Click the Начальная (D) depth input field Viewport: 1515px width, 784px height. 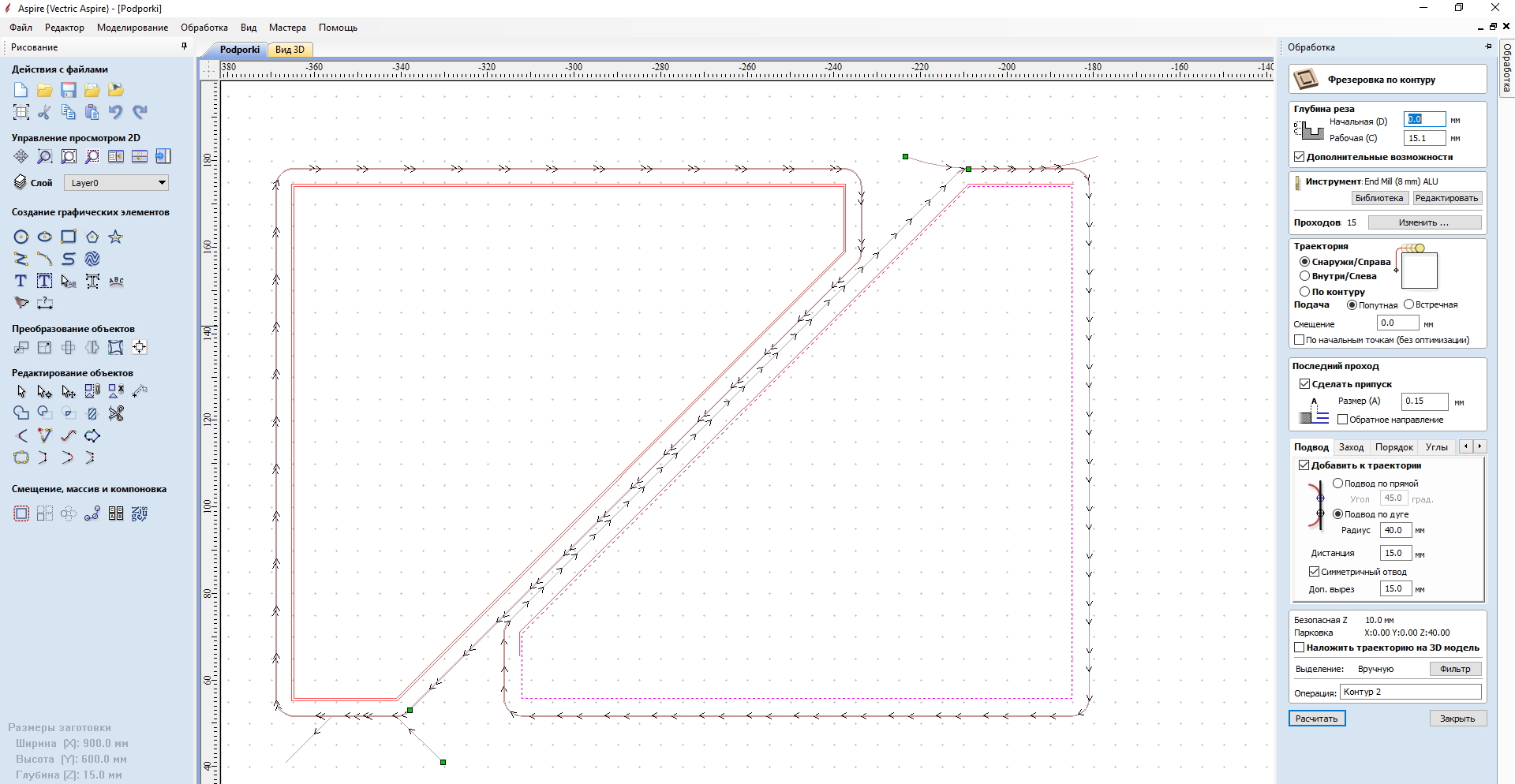[1424, 119]
